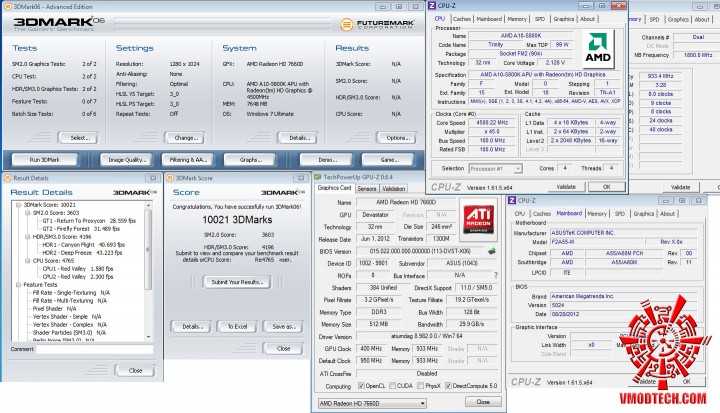The height and width of the screenshot is (413, 720).
Task: Open the Validation tab in GPU-Z
Action: [394, 188]
